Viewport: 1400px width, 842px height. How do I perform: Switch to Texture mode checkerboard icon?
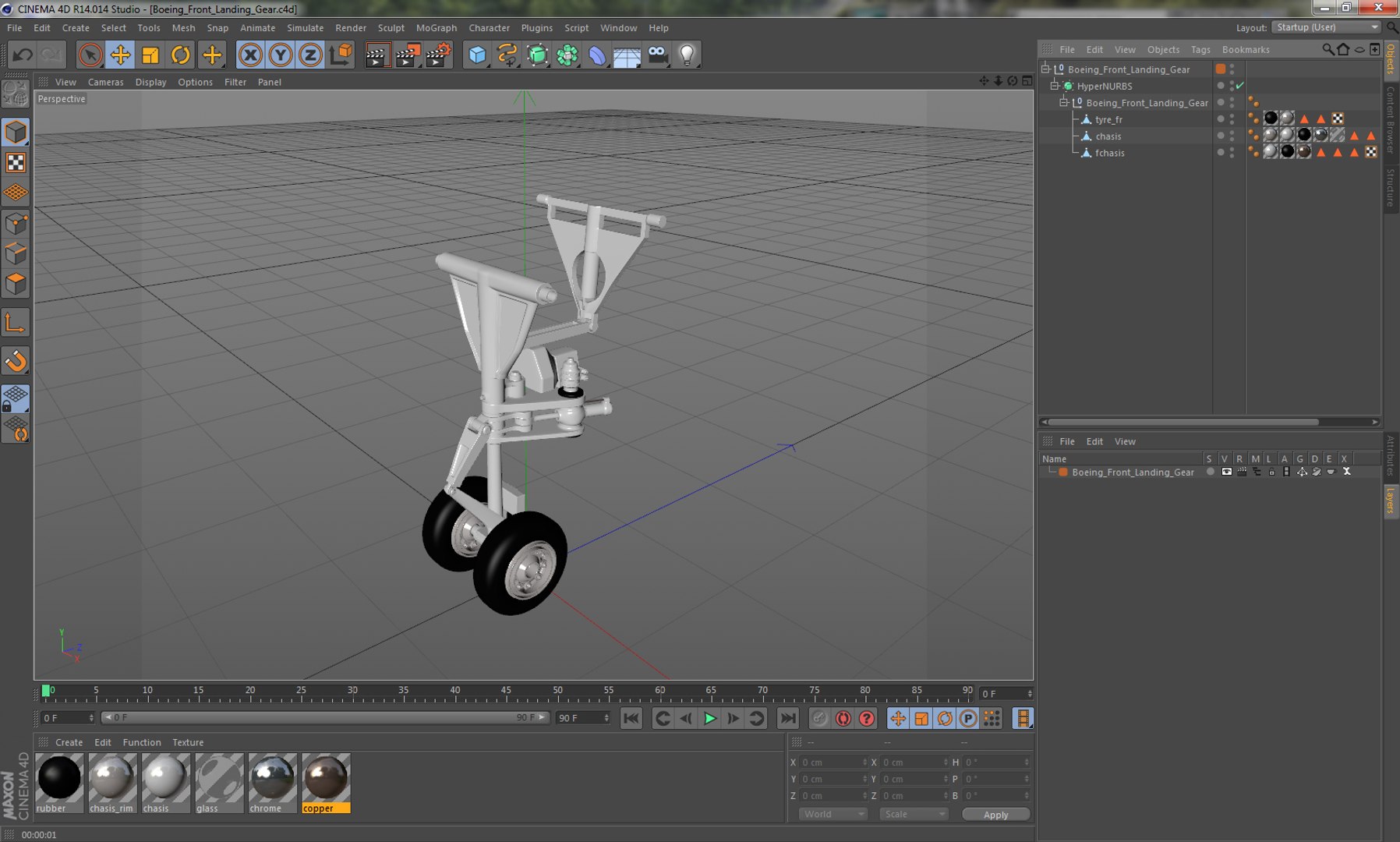click(x=16, y=162)
